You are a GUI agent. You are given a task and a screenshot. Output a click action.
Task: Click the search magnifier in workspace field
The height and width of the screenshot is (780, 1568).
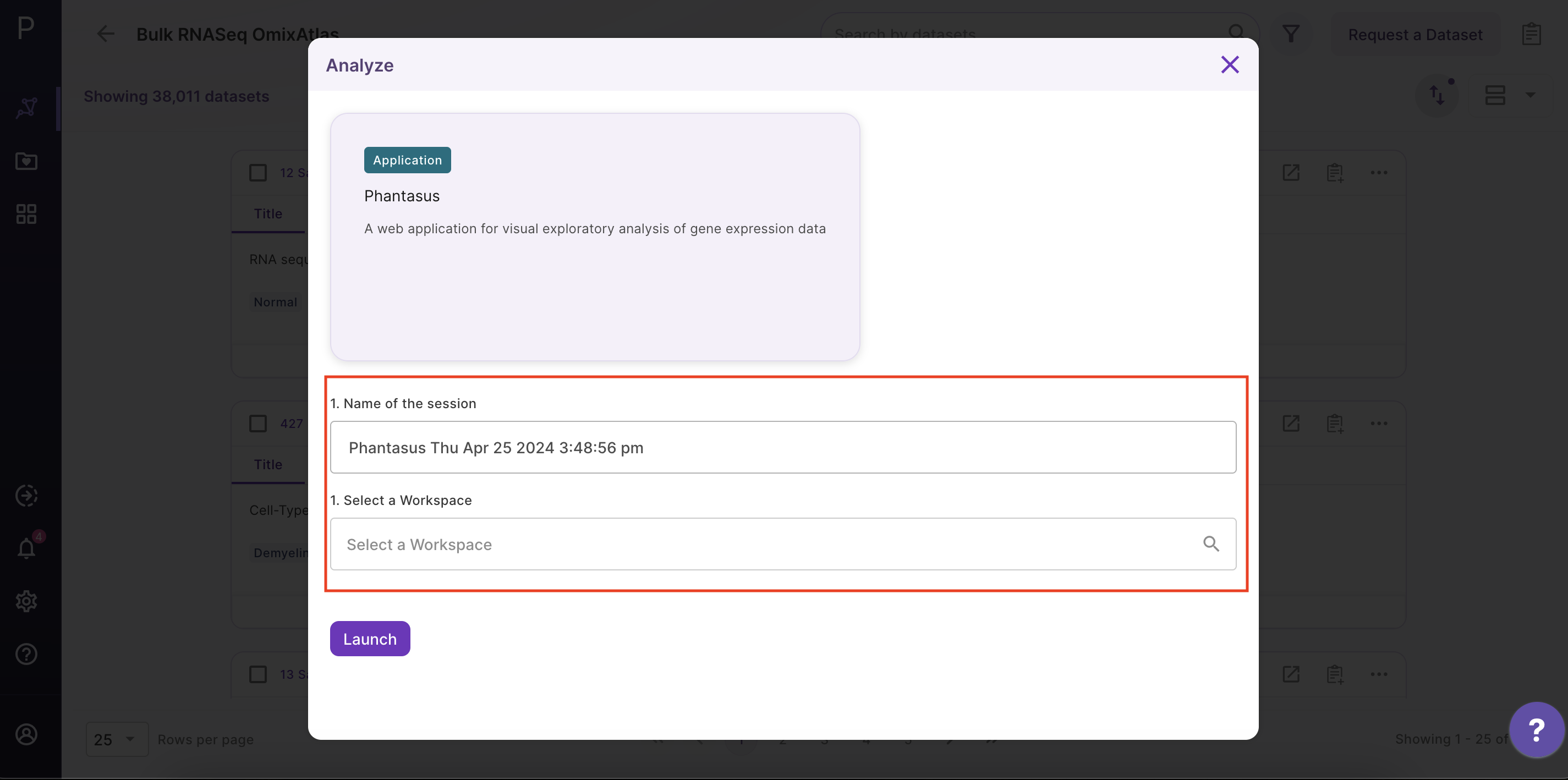[x=1211, y=543]
